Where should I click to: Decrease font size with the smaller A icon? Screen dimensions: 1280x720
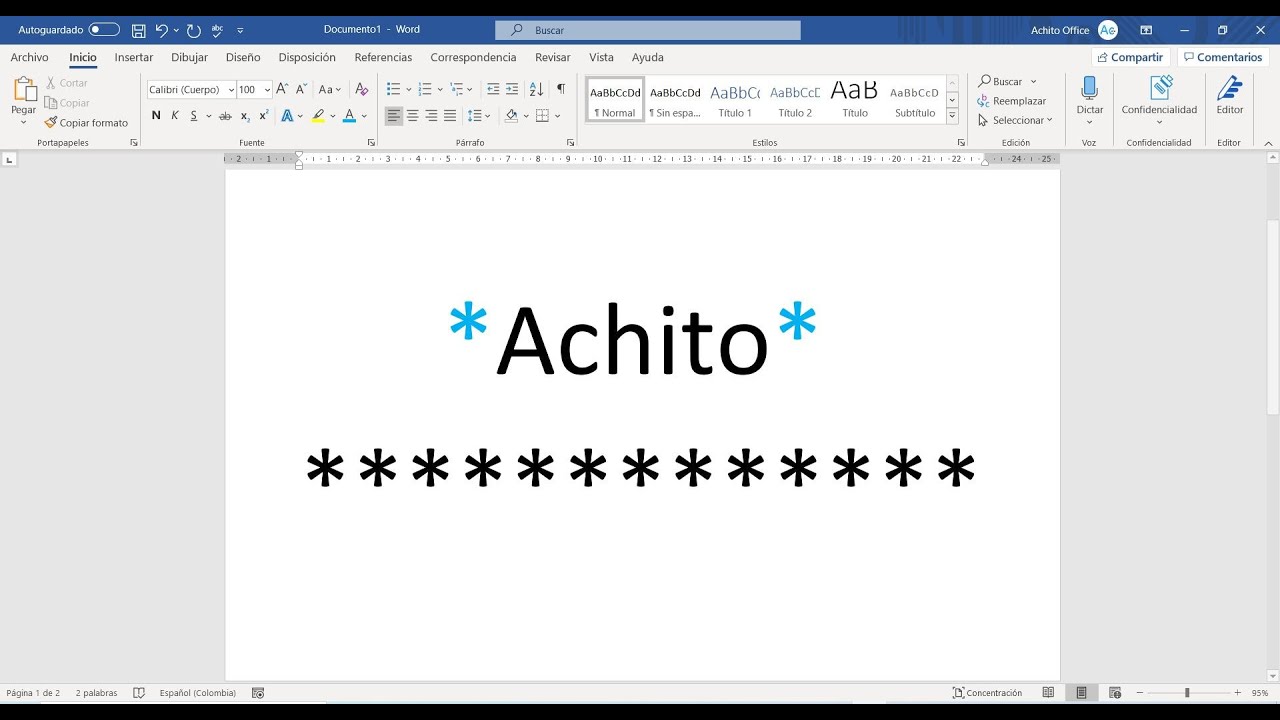301,89
